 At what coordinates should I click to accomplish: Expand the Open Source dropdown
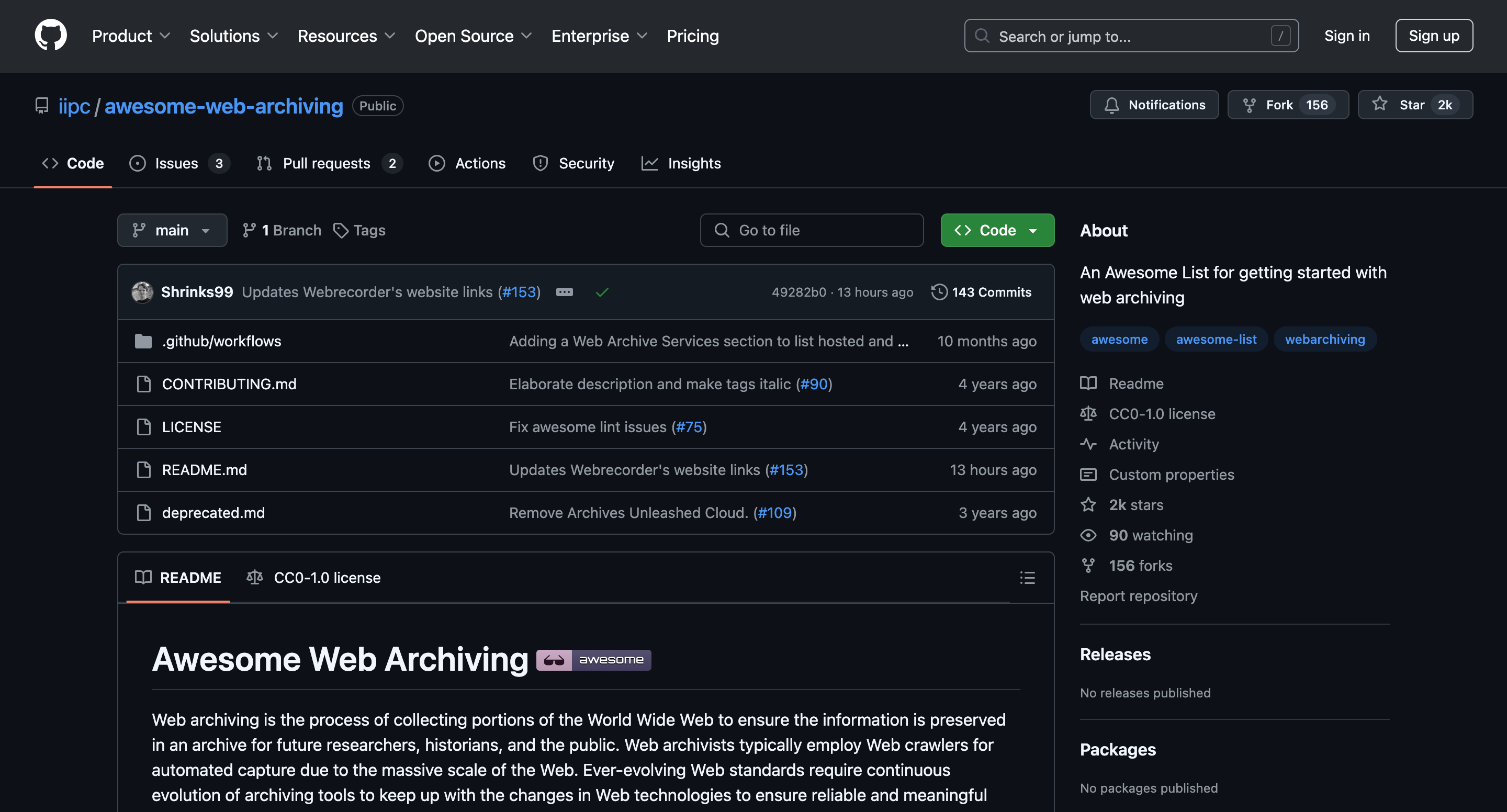tap(473, 36)
